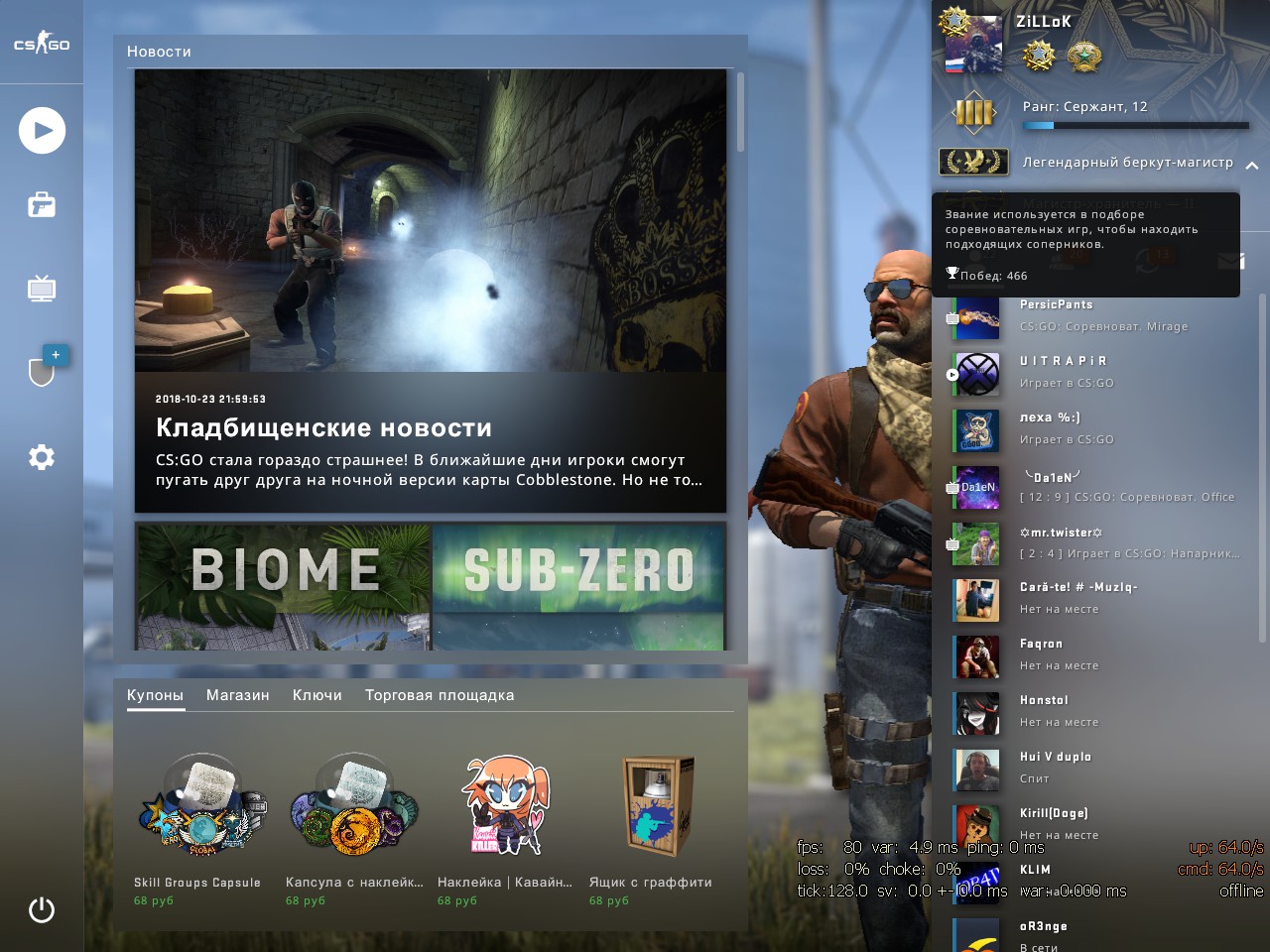Screen dimensions: 1270x952
Task: Click the Легендарный беркут-магистр label
Action: (x=1128, y=162)
